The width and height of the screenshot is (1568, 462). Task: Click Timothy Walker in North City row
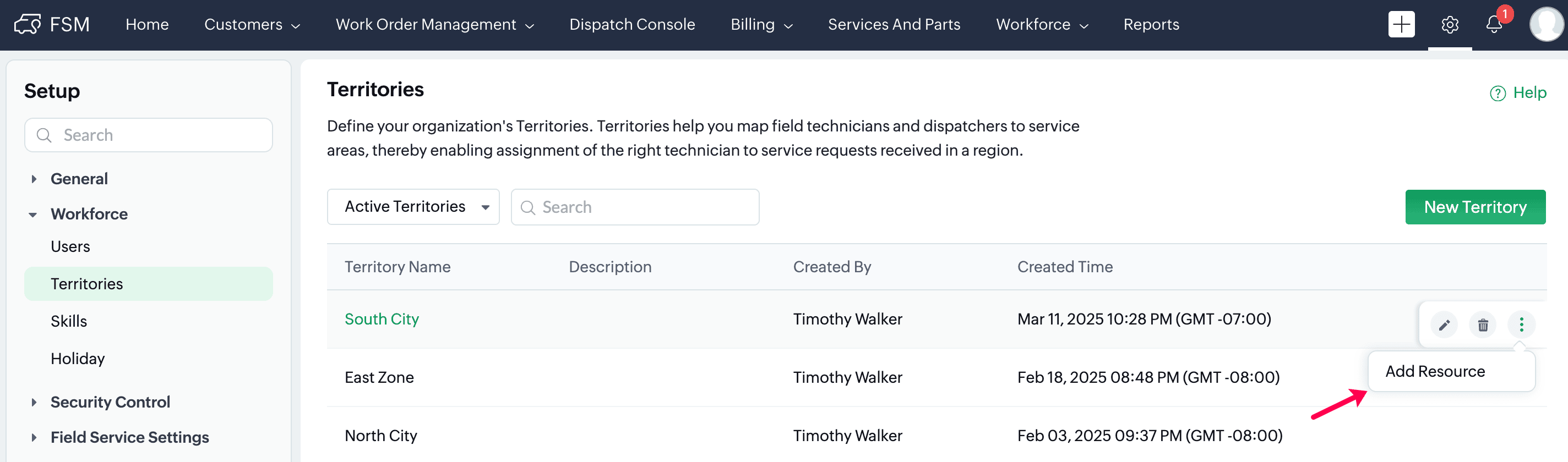pos(847,436)
